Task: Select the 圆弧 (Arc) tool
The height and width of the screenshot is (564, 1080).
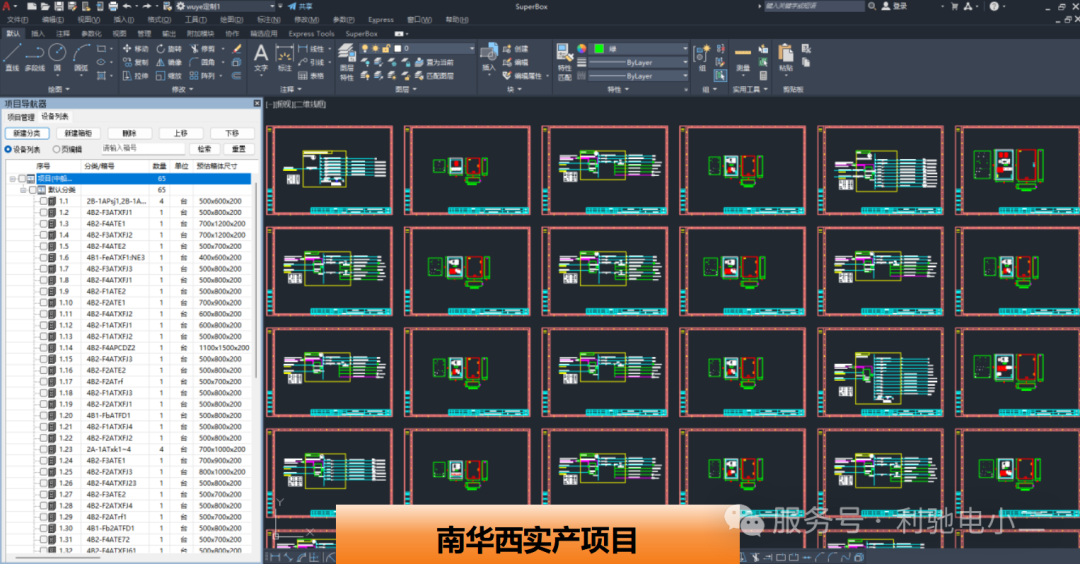Action: (x=81, y=56)
